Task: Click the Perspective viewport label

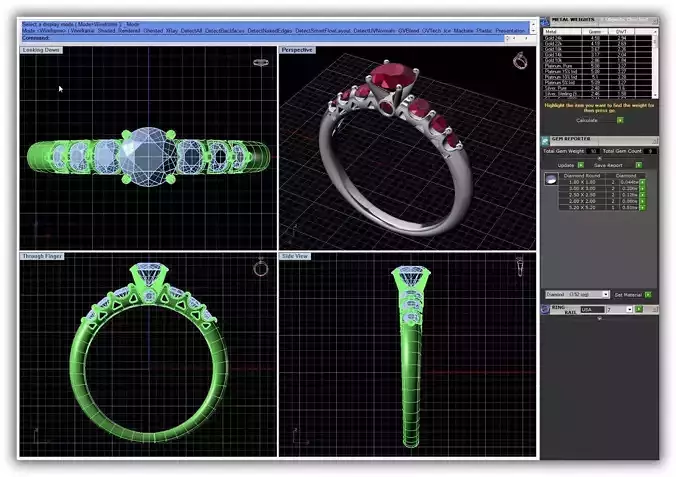Action: click(x=297, y=50)
